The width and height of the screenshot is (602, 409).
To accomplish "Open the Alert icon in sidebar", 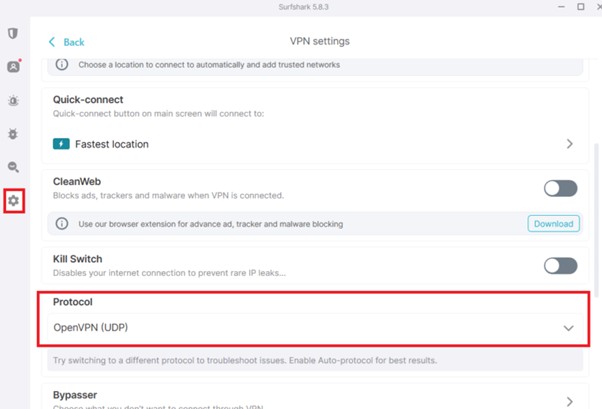I will coord(13,101).
